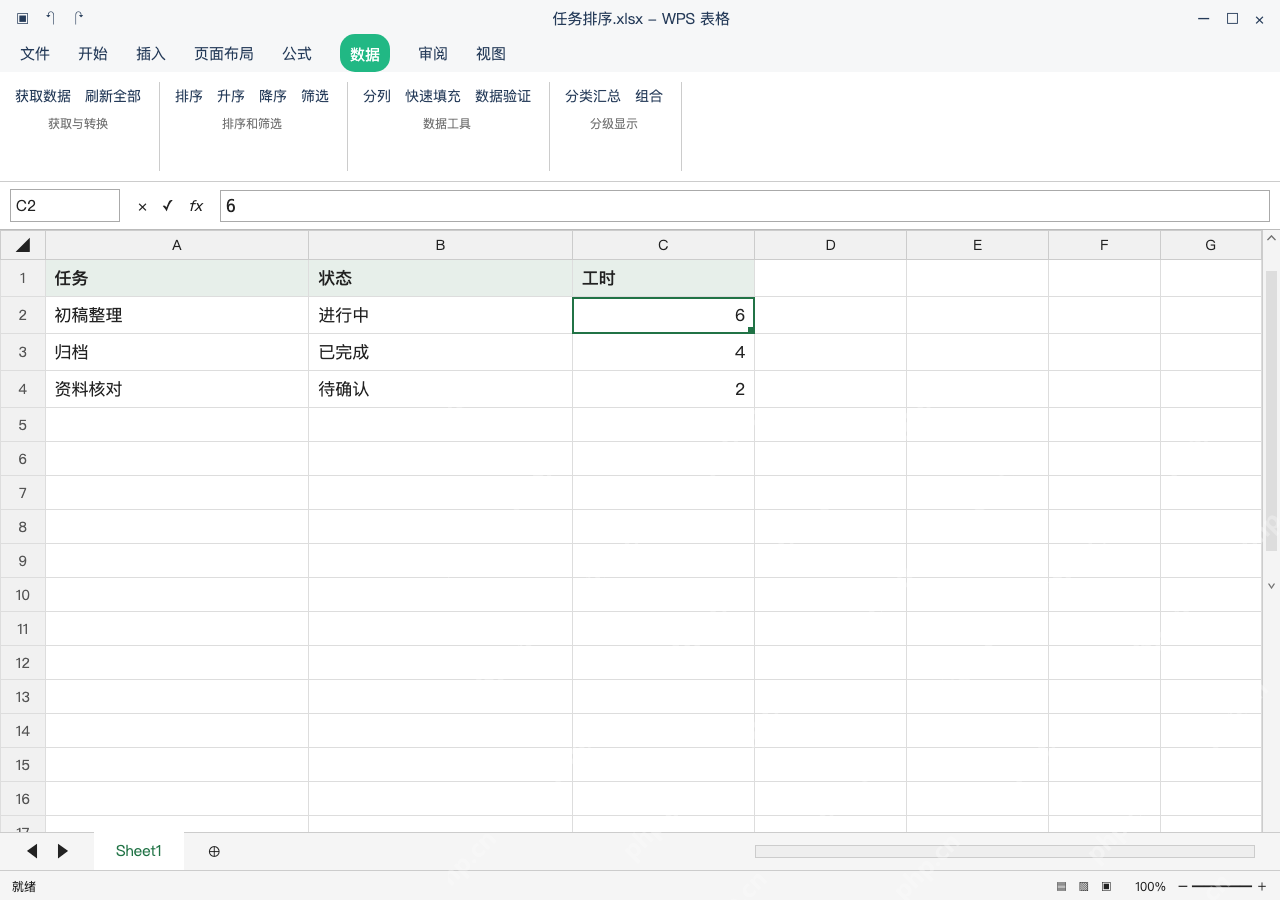Switch to the 公式 tab
The image size is (1280, 900).
pyautogui.click(x=297, y=54)
